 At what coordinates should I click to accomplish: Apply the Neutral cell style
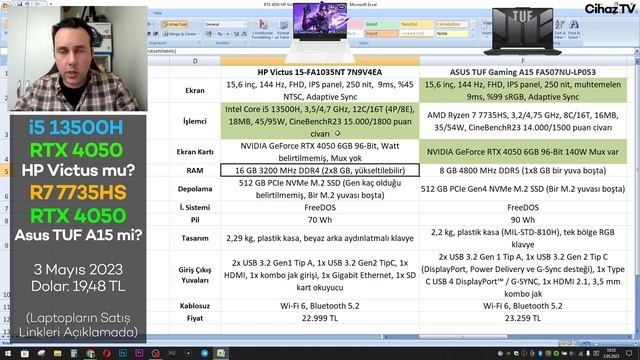416,24
